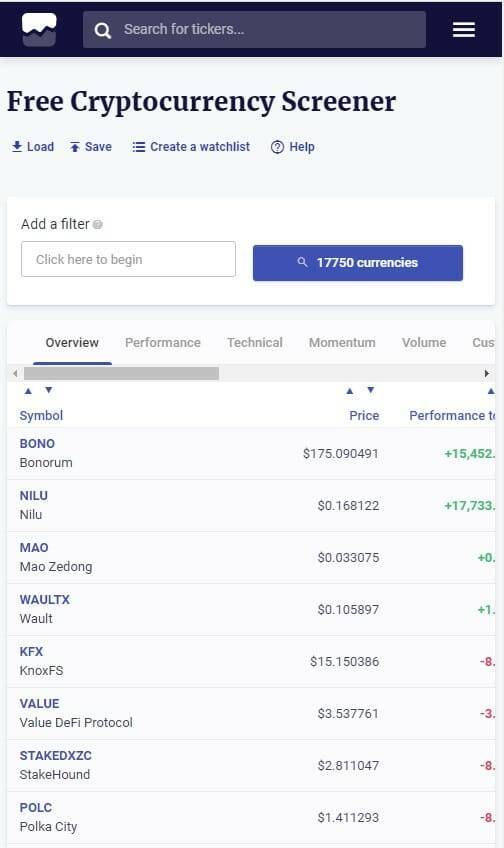Click the Value DeFi Protocol name text
Viewport: 504px width, 848px height.
click(x=76, y=723)
